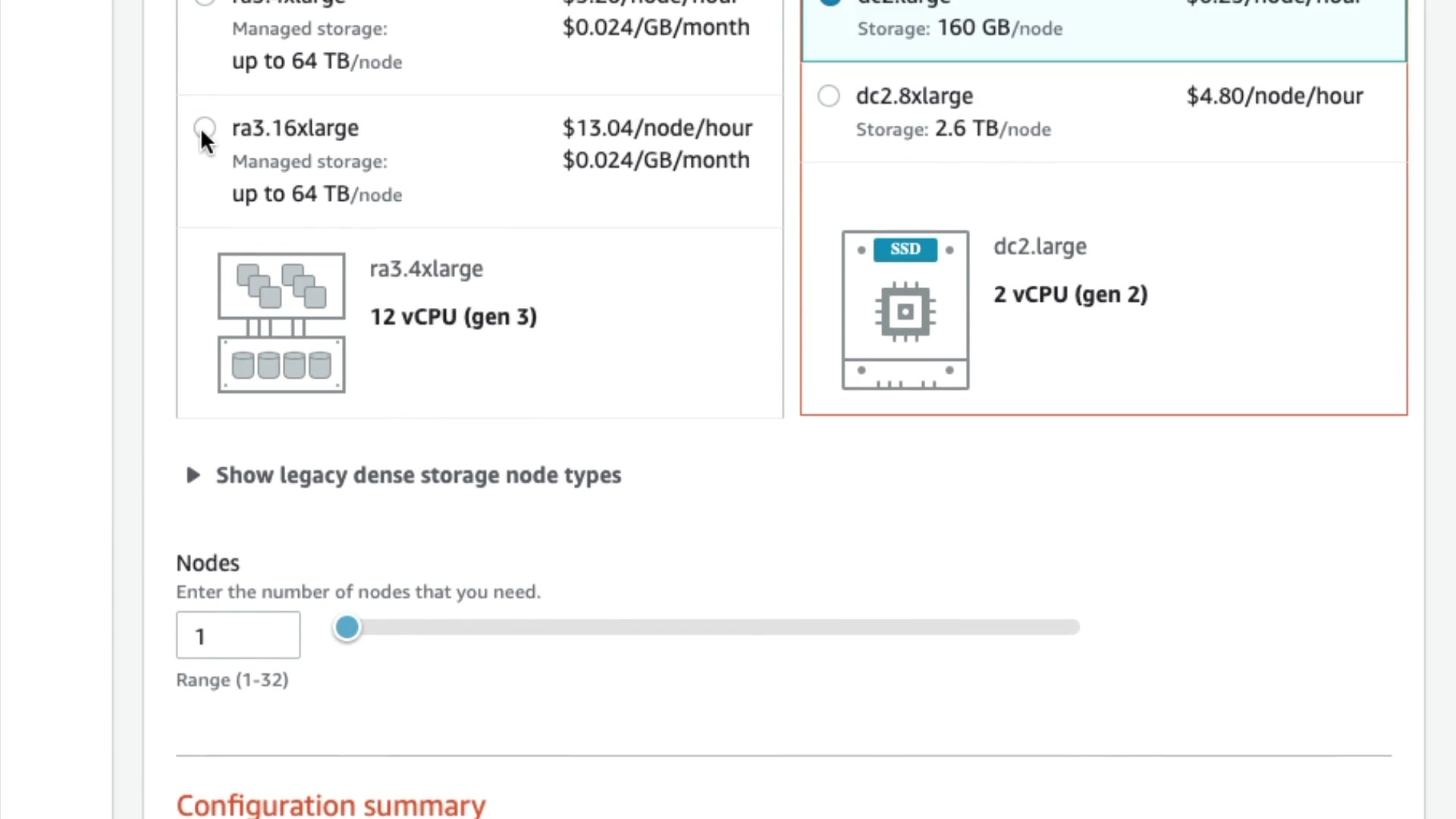
Task: Click the dc2.8xlarge label text
Action: pyautogui.click(x=914, y=96)
